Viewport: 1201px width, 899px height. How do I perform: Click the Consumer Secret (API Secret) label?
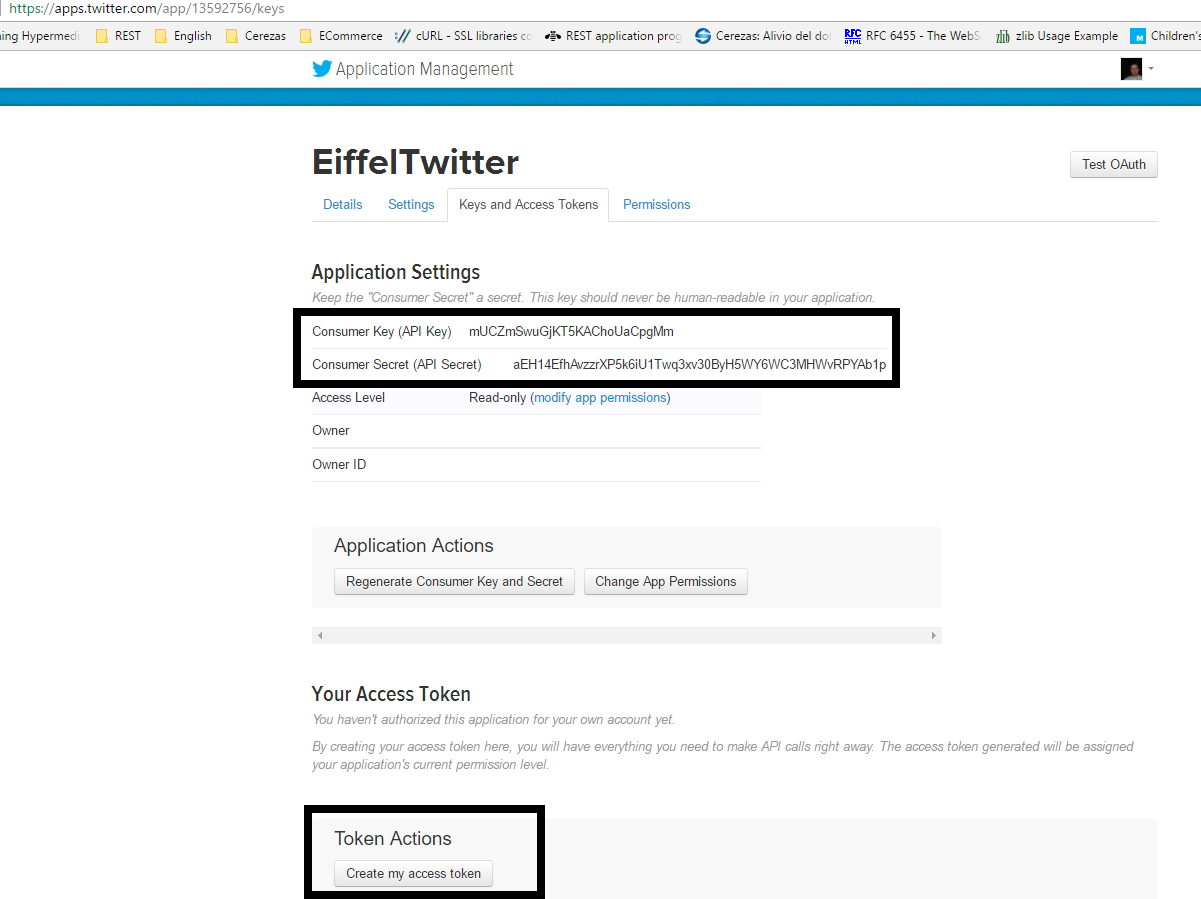click(x=397, y=364)
